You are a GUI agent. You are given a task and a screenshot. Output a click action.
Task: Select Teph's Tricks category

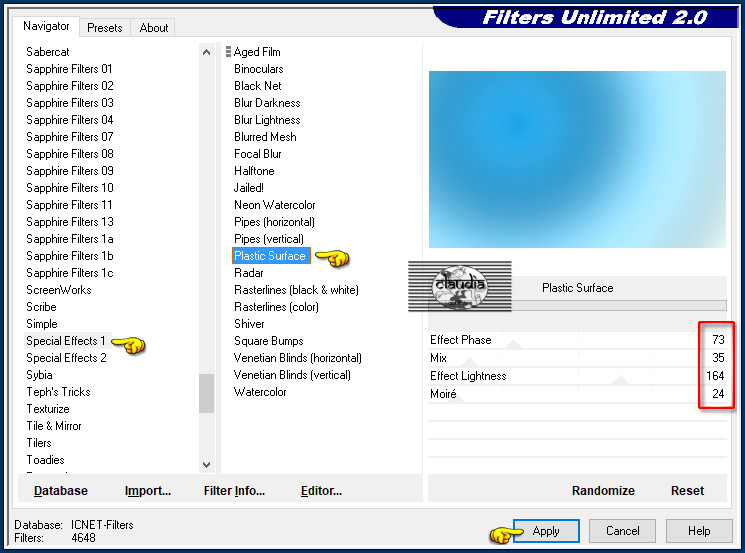[x=58, y=392]
